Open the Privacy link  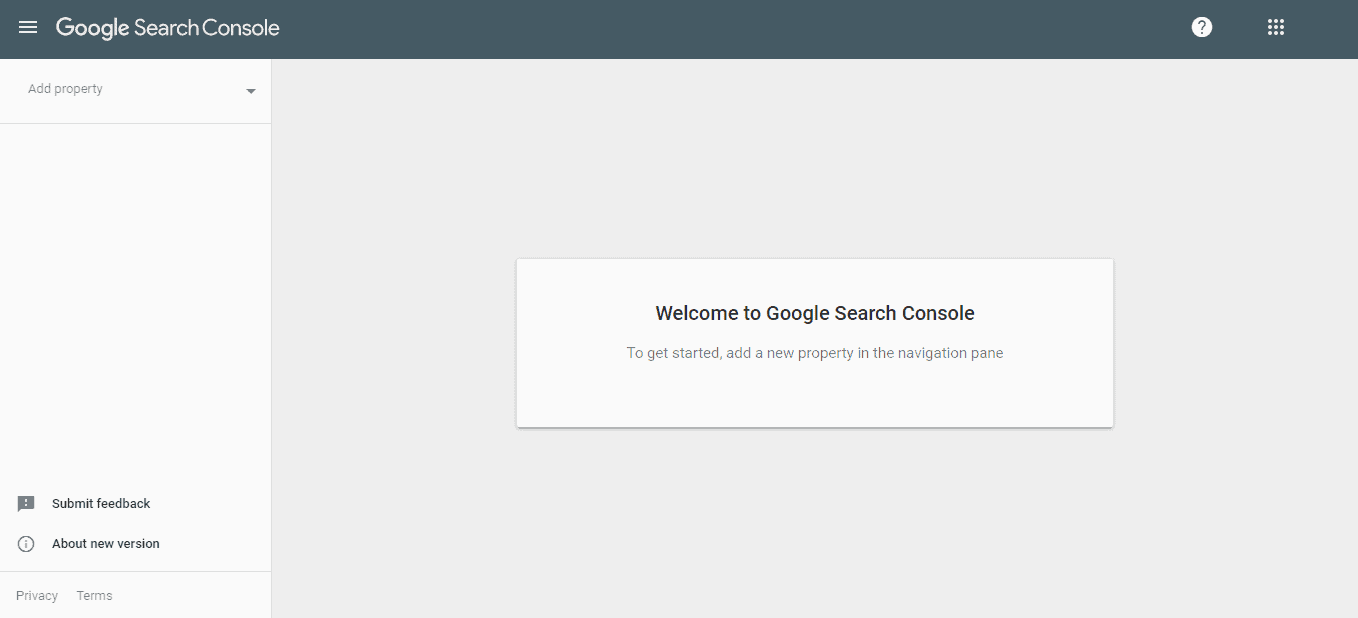(37, 596)
